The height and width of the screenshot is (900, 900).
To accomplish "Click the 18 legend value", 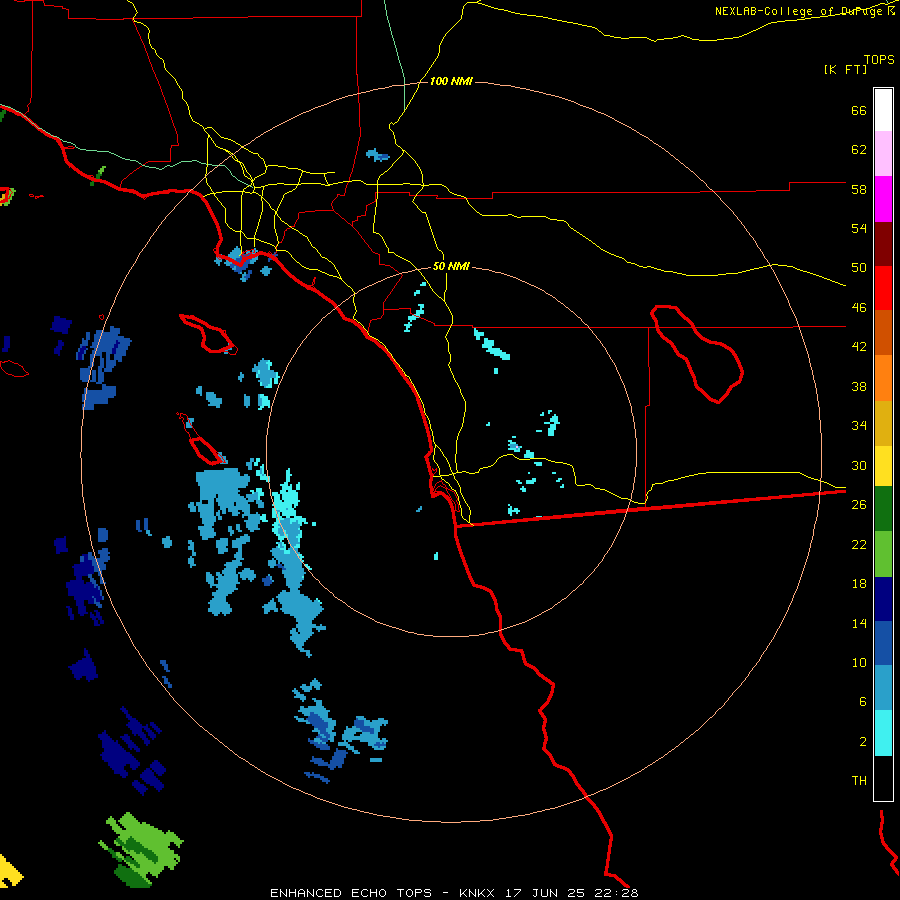I will pyautogui.click(x=859, y=584).
